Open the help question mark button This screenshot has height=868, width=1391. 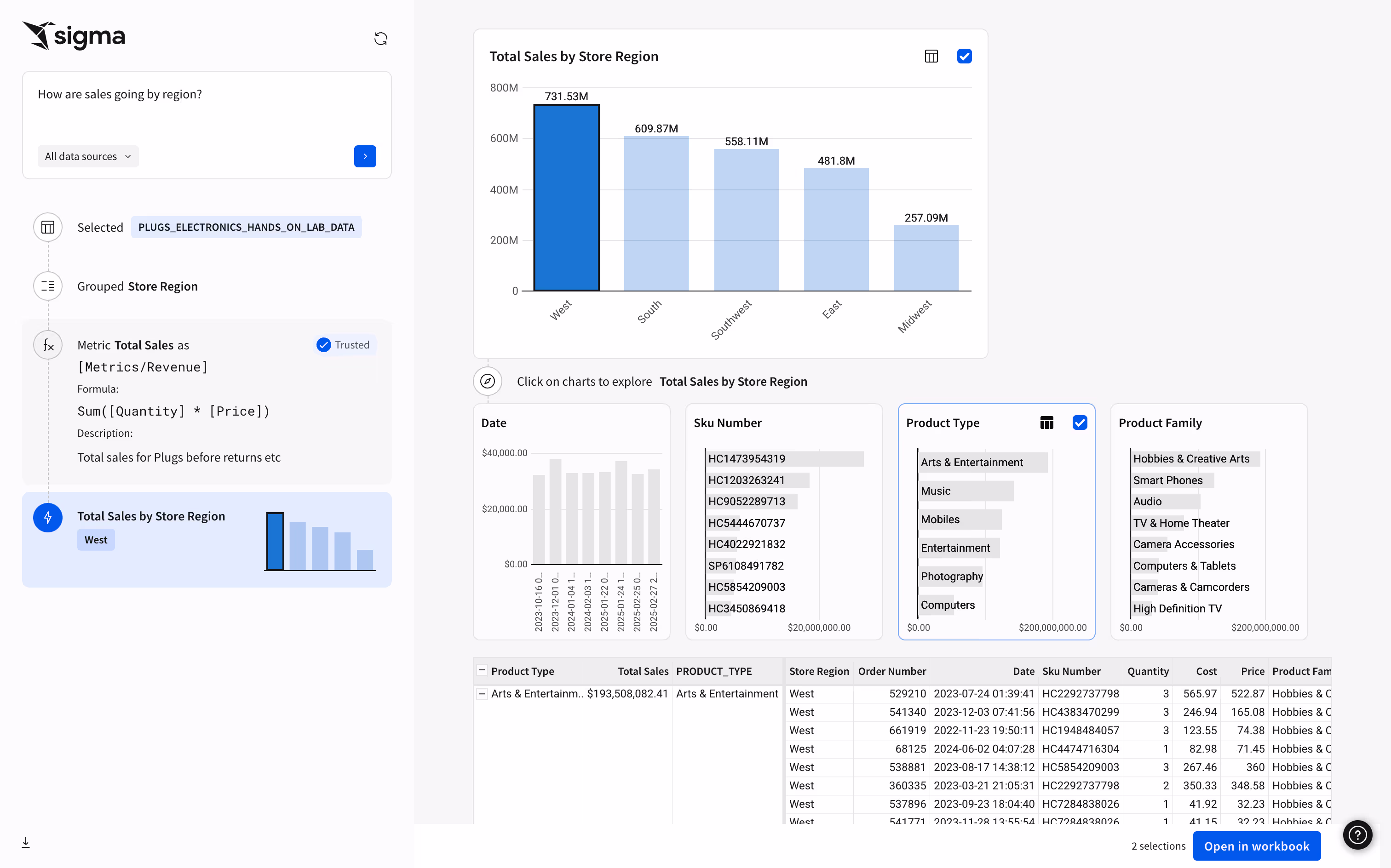point(1358,835)
